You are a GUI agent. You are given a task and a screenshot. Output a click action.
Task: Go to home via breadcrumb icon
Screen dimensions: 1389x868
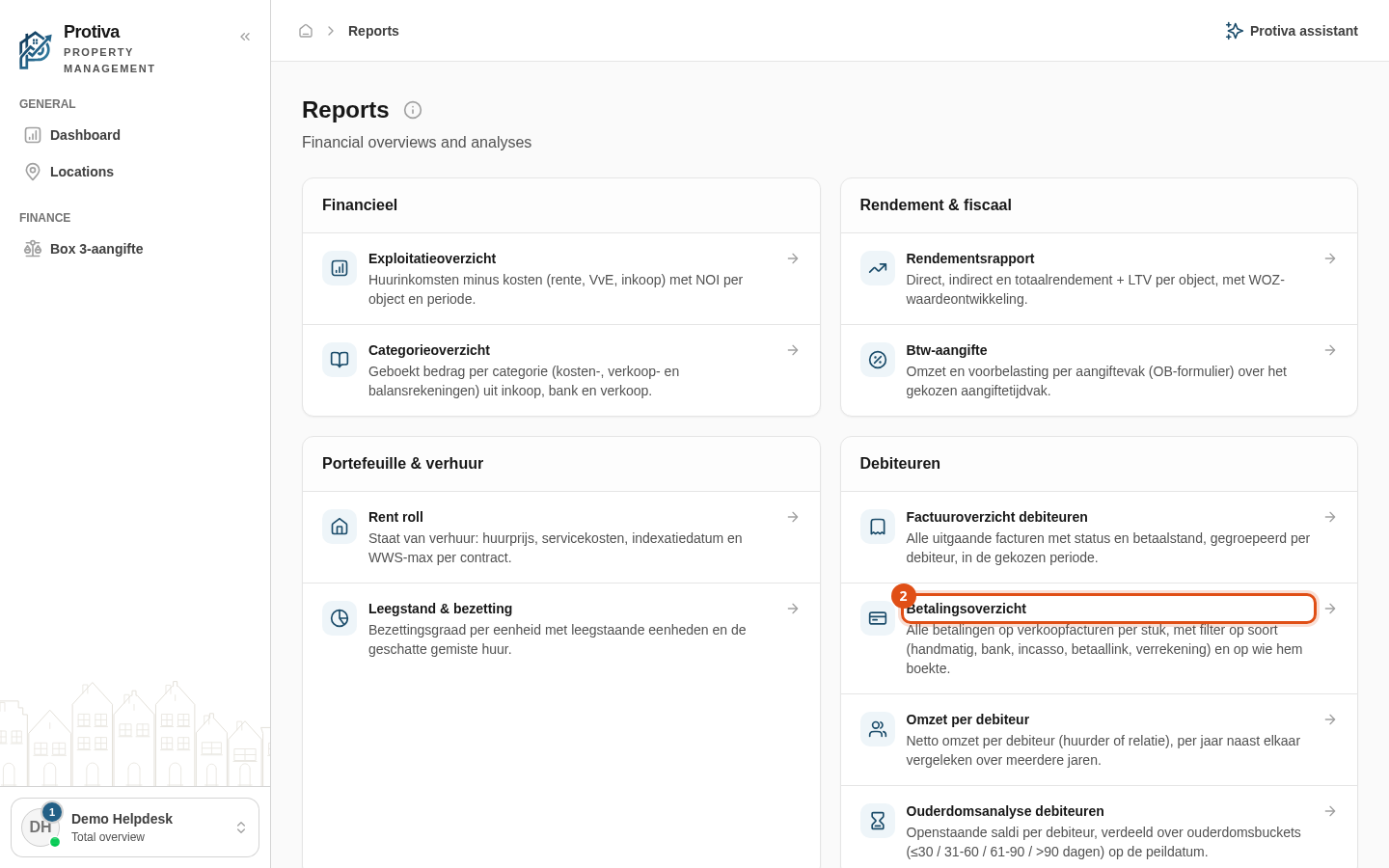(x=306, y=31)
